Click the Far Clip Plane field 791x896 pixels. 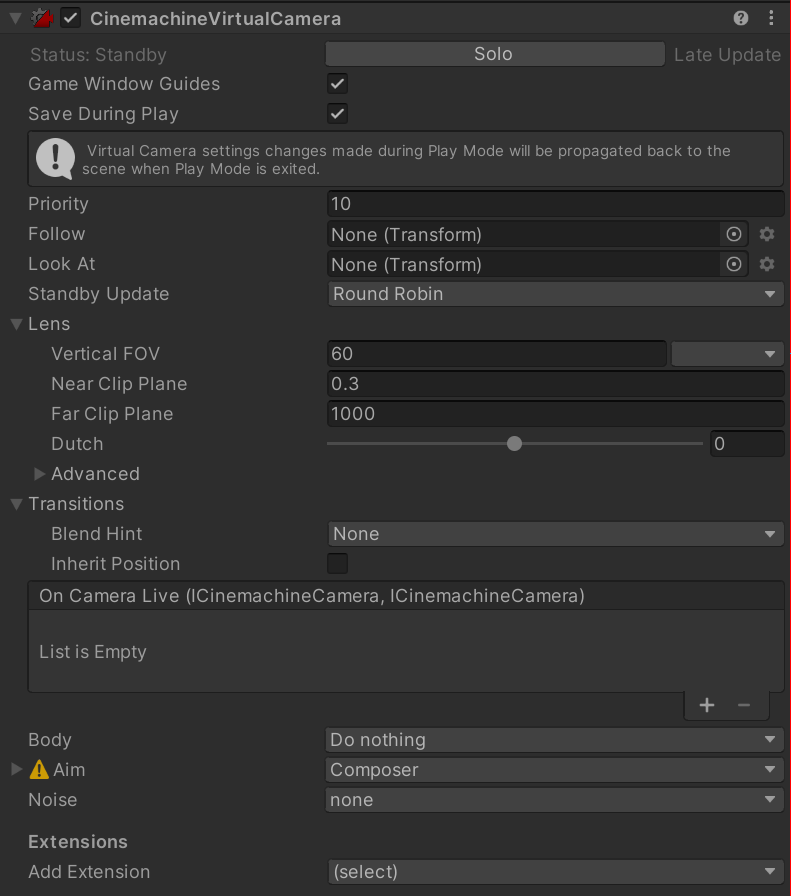[555, 414]
